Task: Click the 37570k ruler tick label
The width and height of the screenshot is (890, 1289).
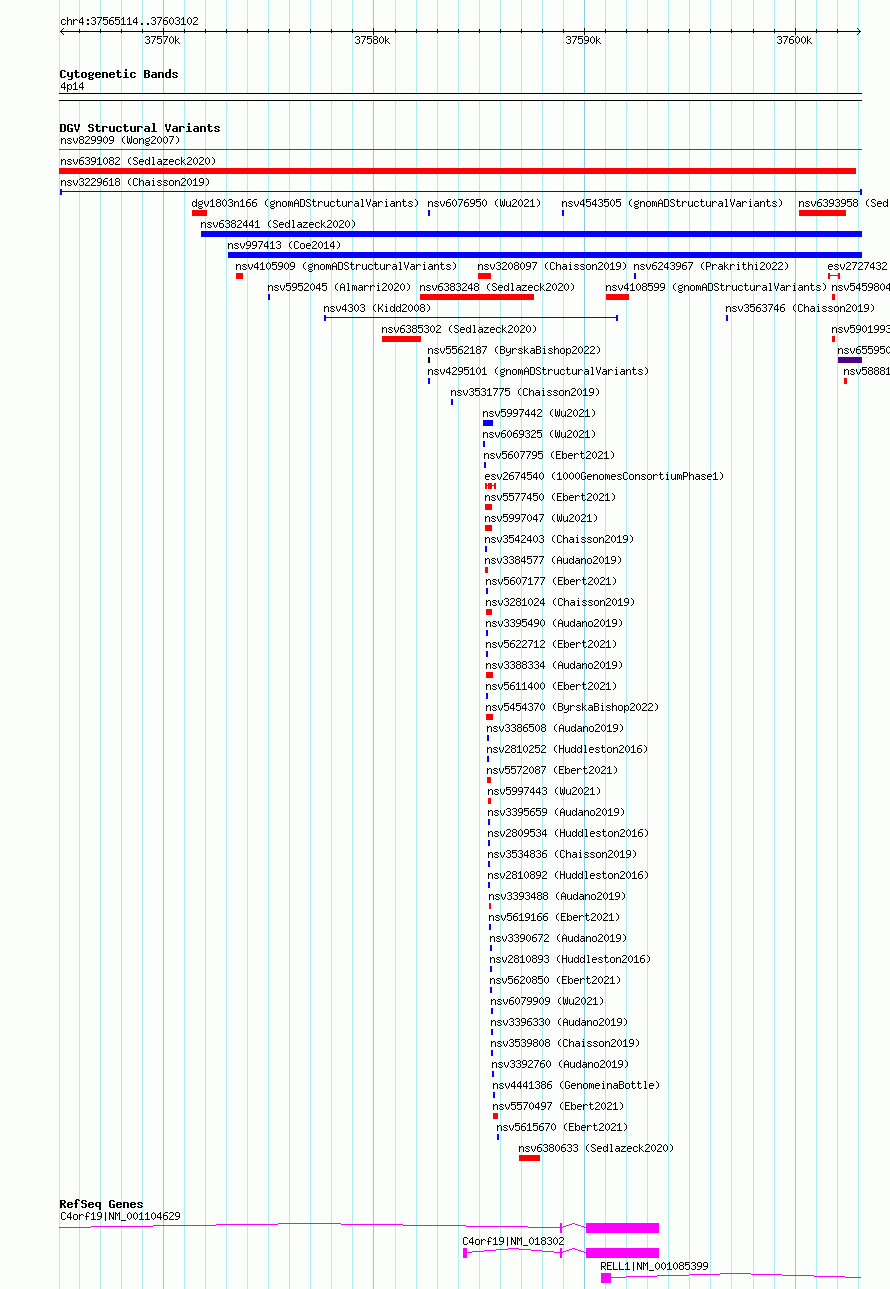Action: click(162, 40)
